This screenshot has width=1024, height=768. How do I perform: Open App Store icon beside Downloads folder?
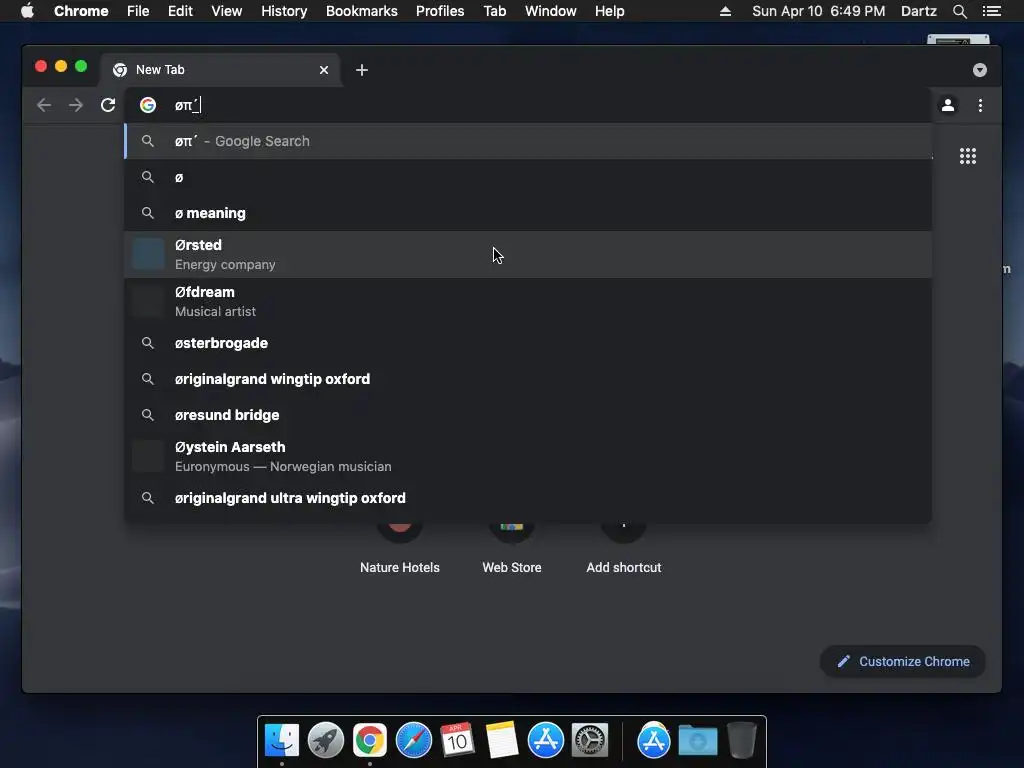coord(654,741)
